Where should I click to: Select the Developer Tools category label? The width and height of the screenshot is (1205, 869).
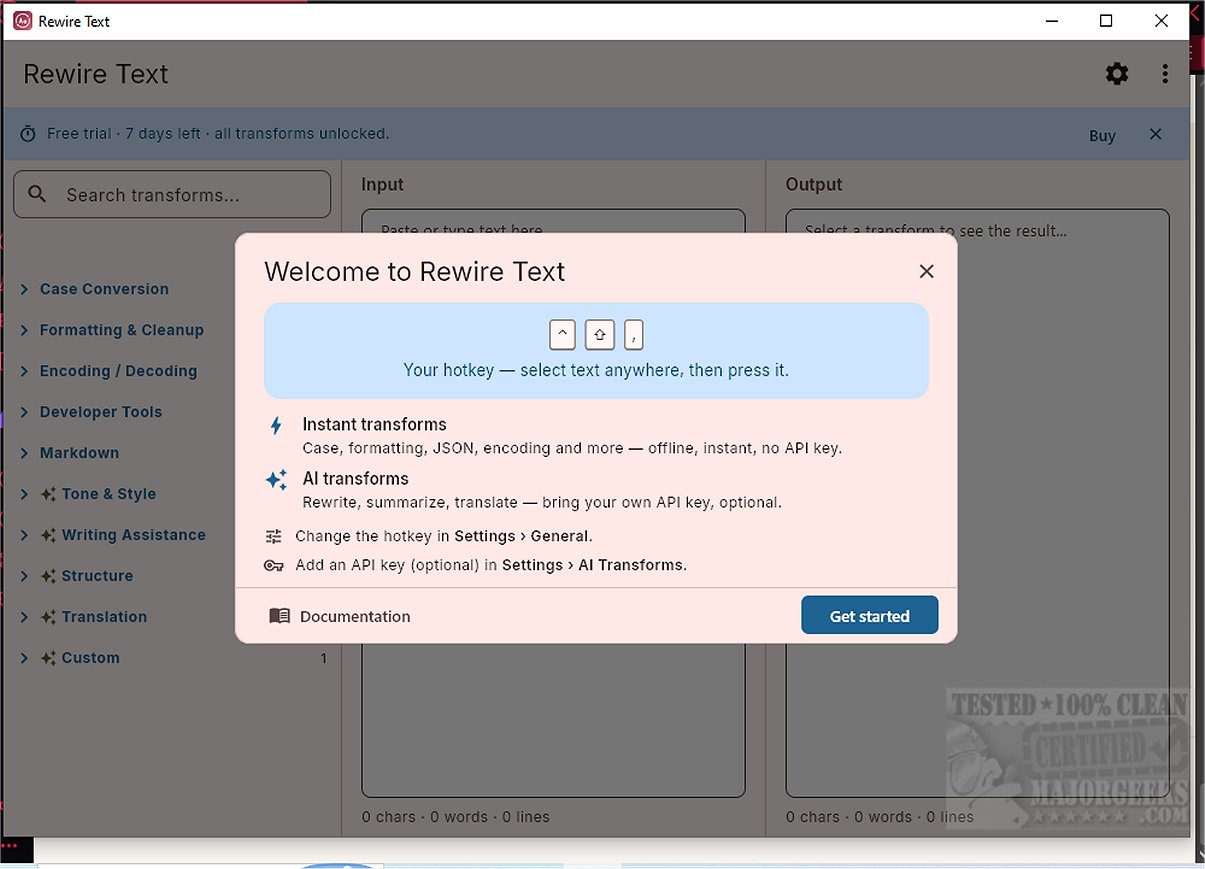(100, 412)
